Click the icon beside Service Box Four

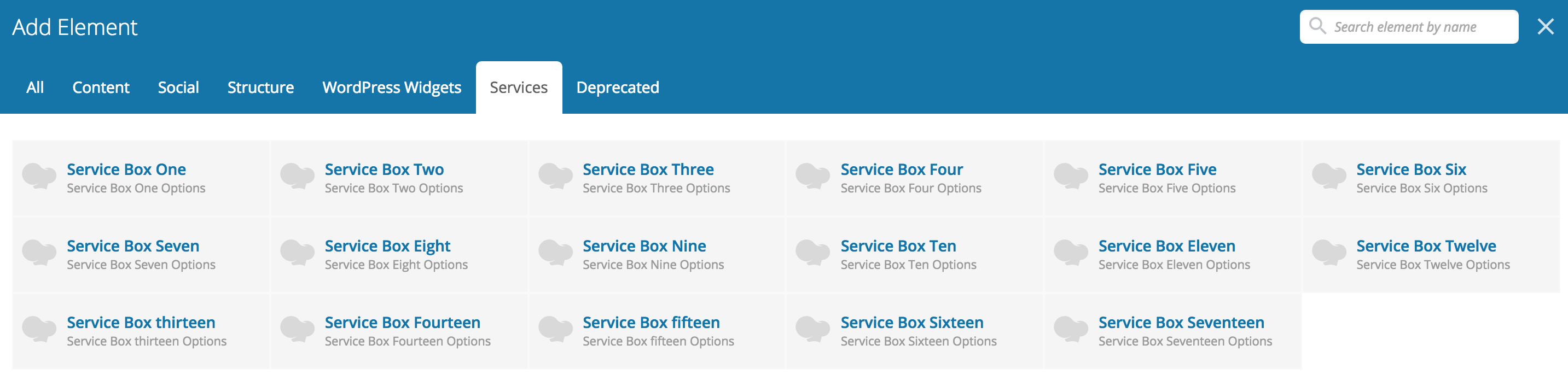[812, 176]
